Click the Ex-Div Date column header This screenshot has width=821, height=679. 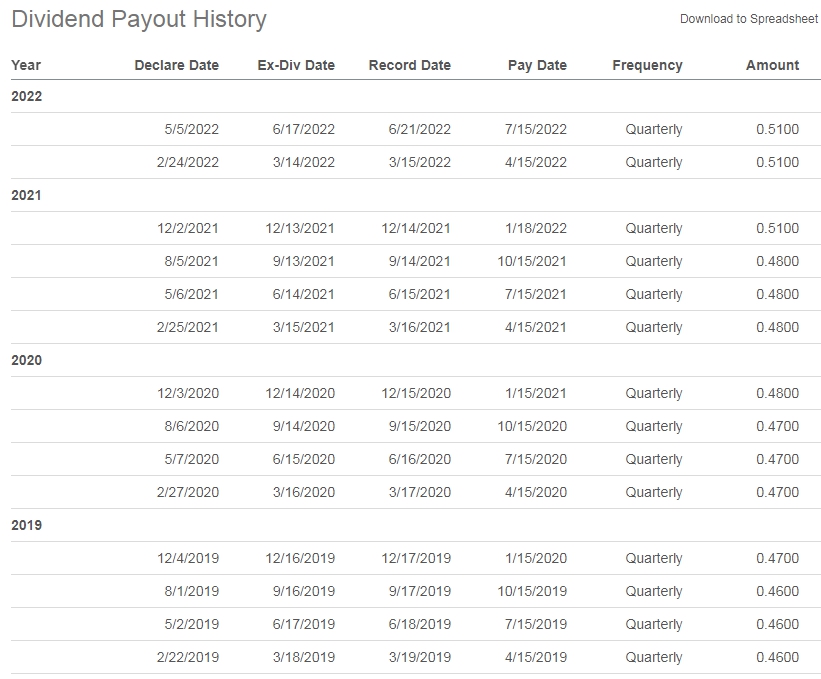[296, 65]
